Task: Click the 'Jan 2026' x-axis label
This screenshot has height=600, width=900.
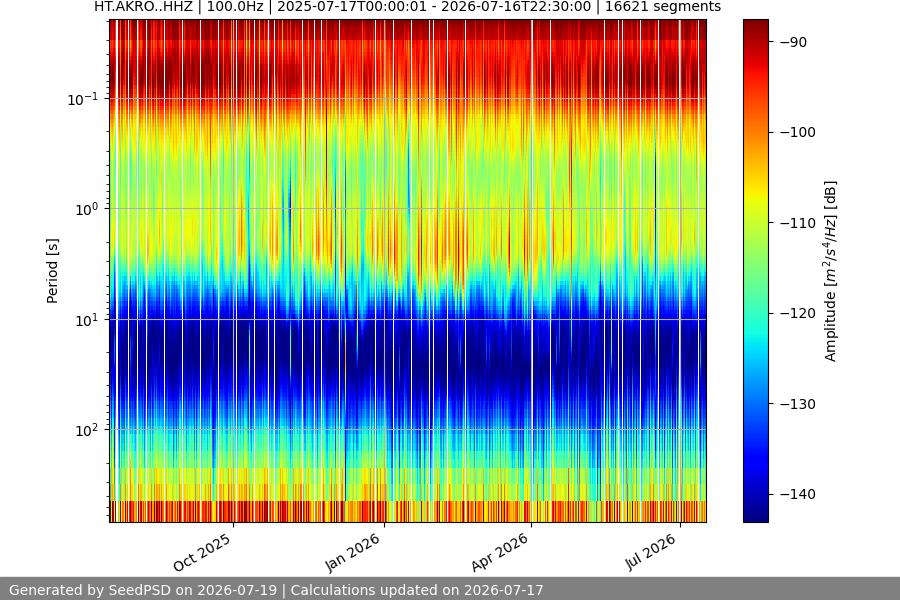Action: pyautogui.click(x=353, y=552)
